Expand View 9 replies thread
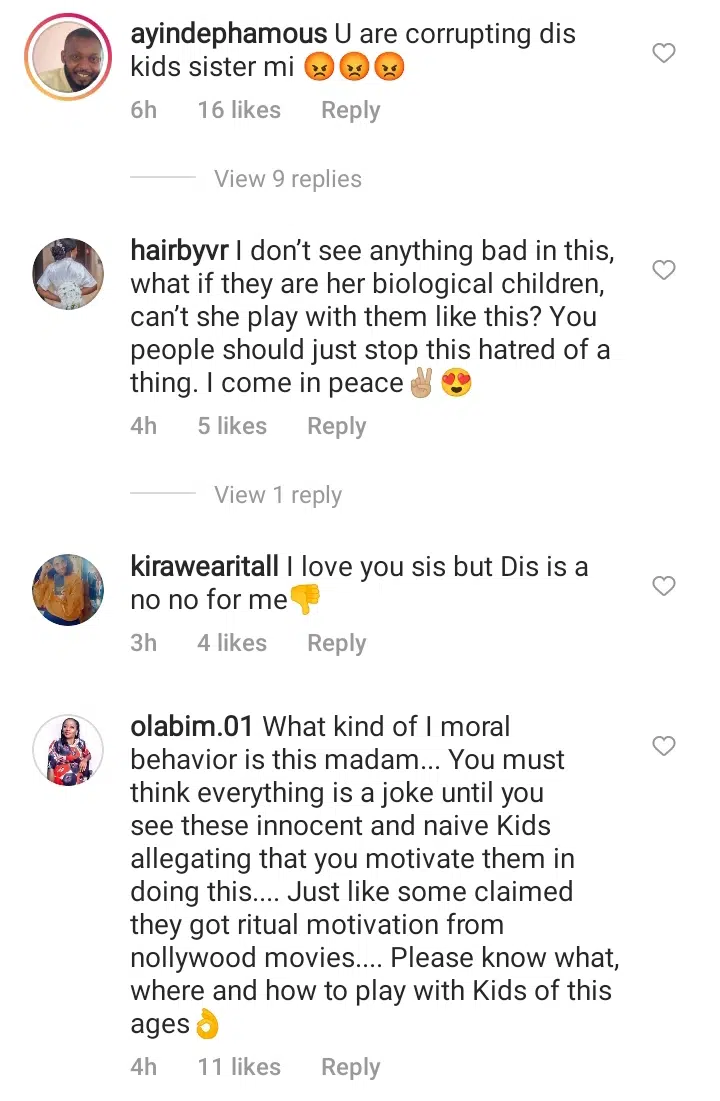The image size is (720, 1101). pyautogui.click(x=288, y=179)
